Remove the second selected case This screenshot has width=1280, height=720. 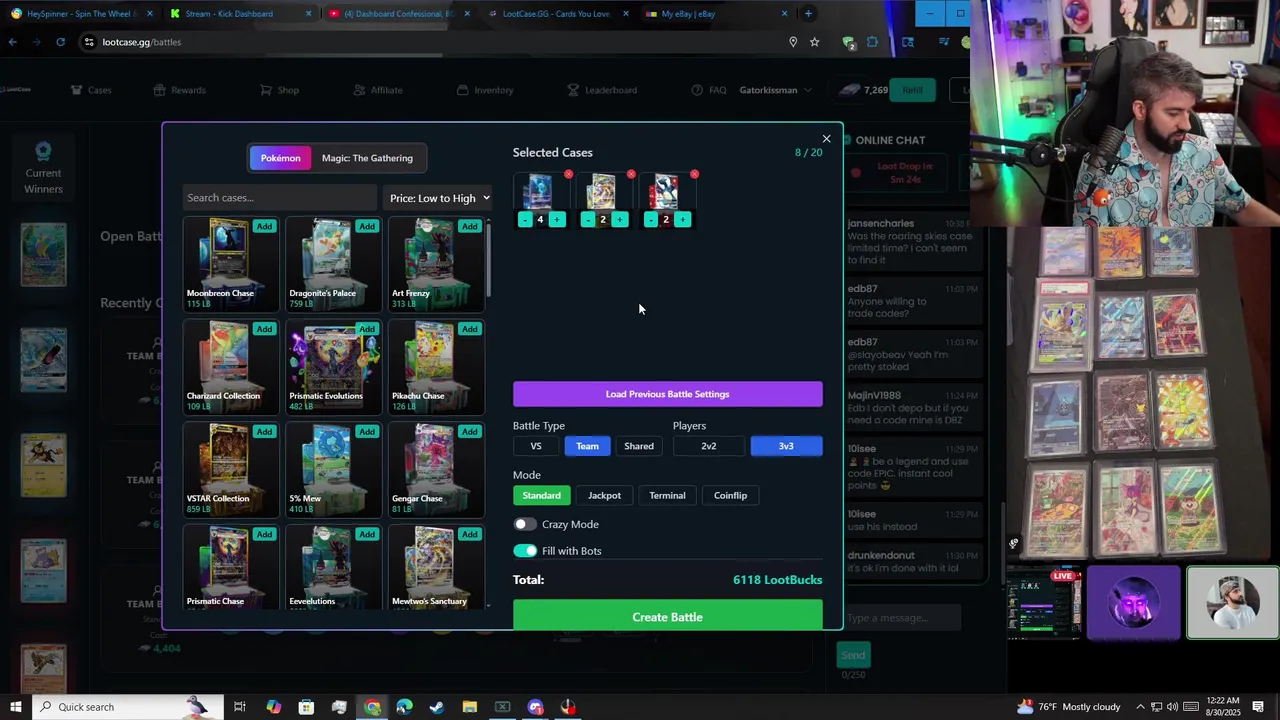[631, 174]
